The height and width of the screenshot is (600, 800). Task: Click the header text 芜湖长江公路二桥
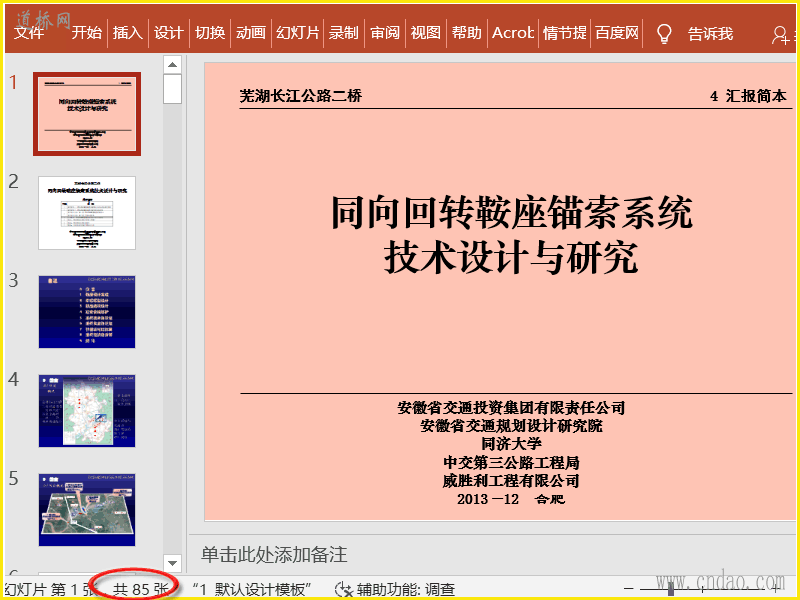point(301,95)
